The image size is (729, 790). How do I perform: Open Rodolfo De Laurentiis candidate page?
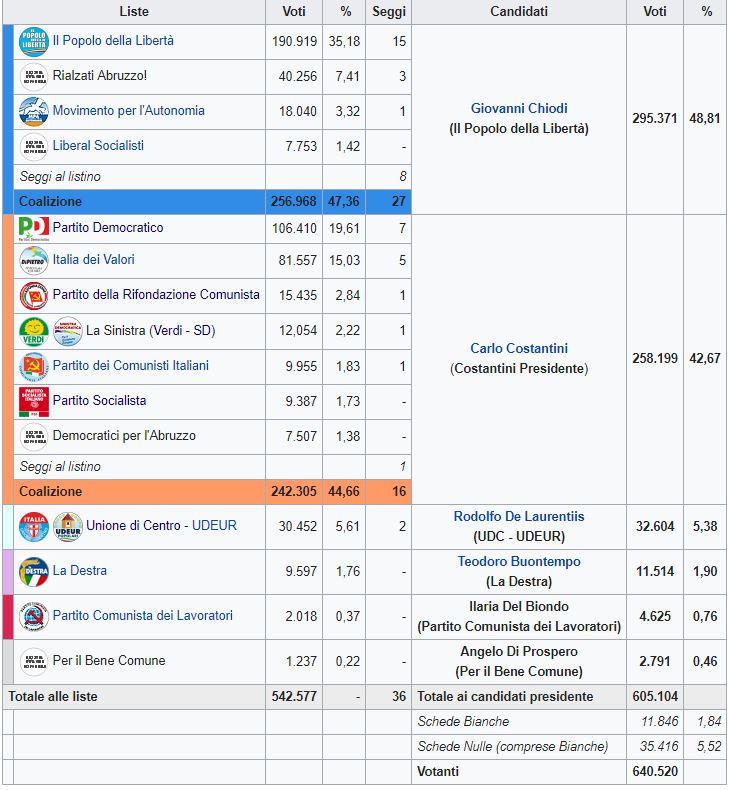click(519, 517)
